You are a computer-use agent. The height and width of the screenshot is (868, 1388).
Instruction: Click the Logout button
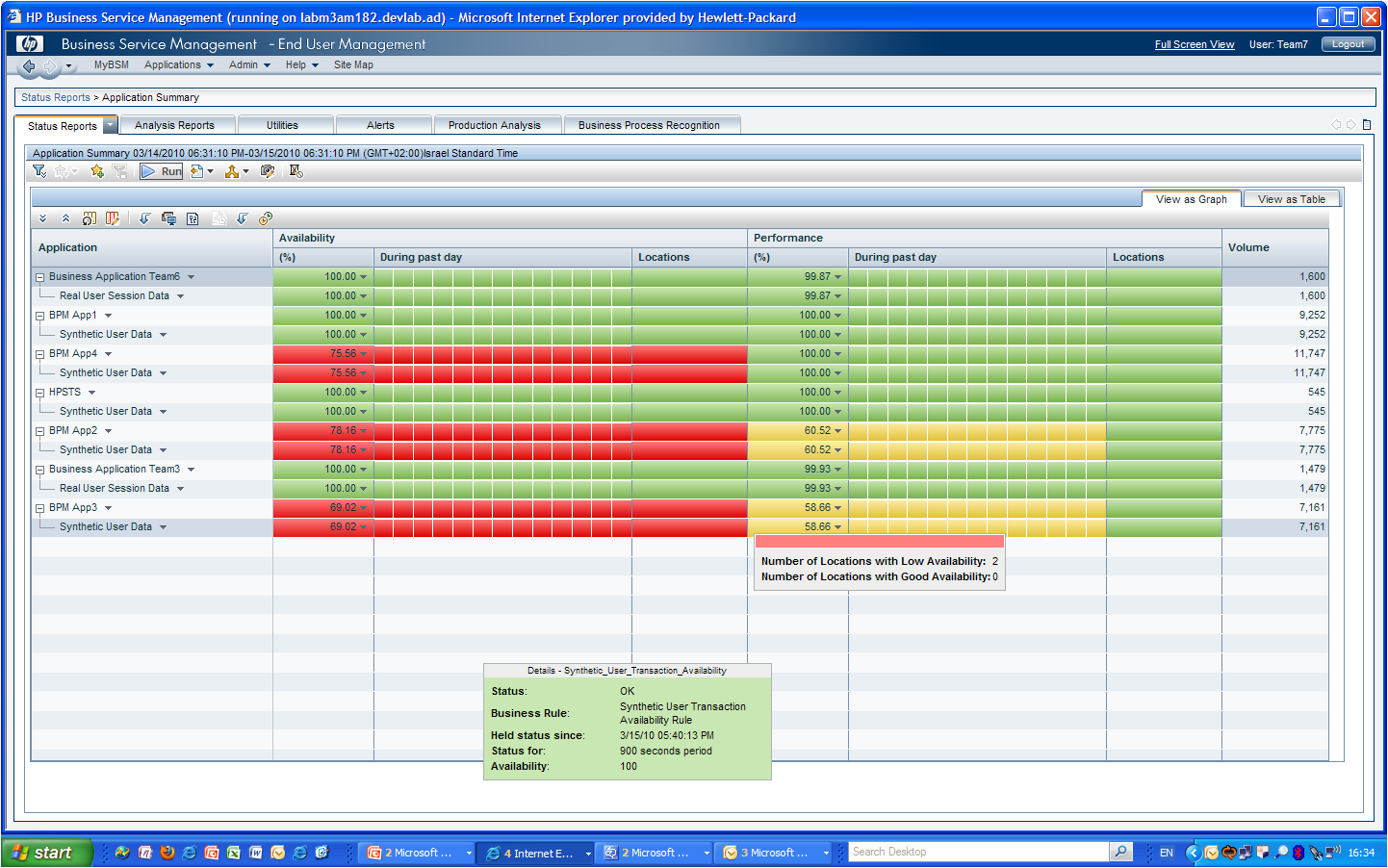1348,44
